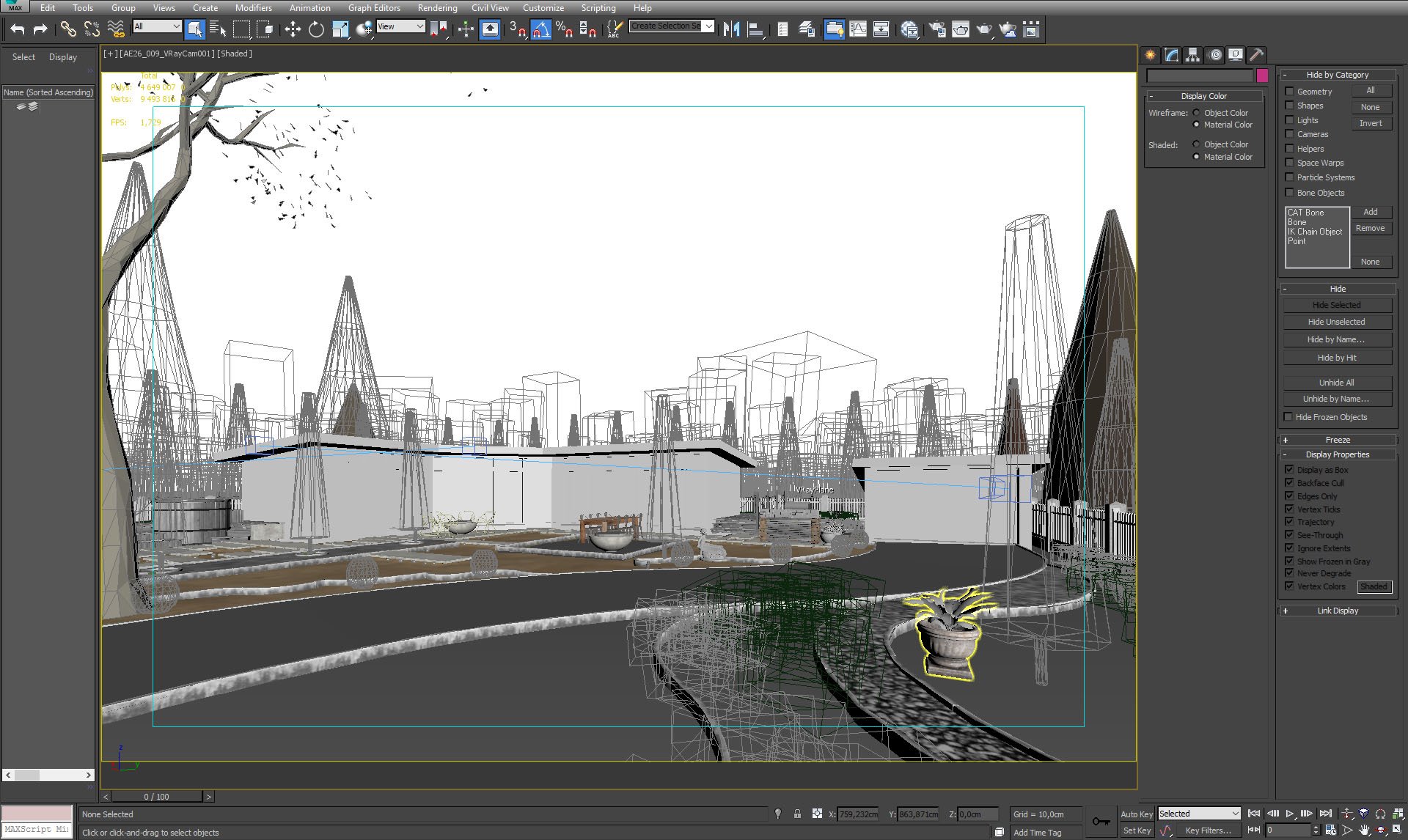Open the Rendering menu
Screen dimensions: 1408x840
[x=437, y=8]
